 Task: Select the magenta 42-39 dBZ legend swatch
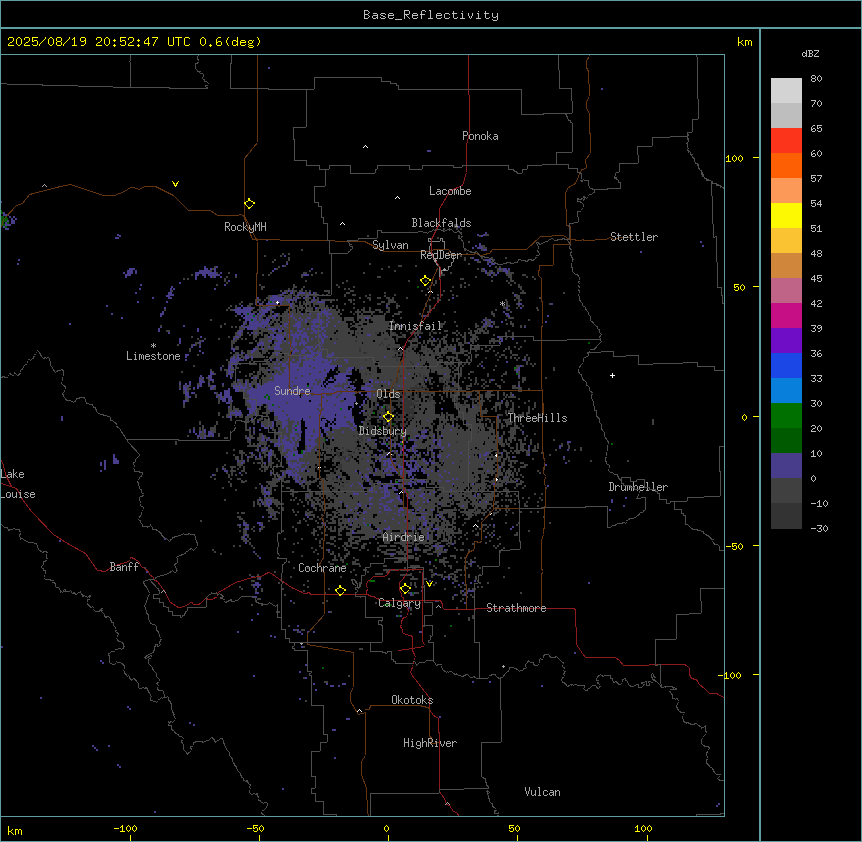786,315
